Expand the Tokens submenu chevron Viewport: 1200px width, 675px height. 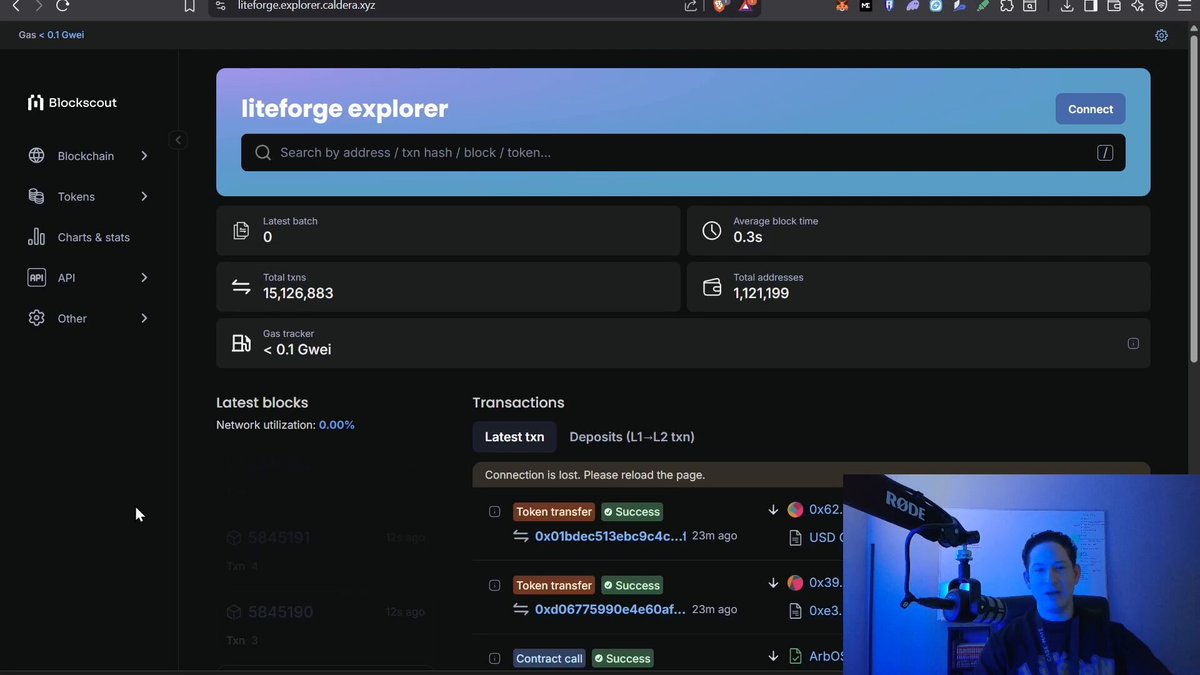[144, 197]
